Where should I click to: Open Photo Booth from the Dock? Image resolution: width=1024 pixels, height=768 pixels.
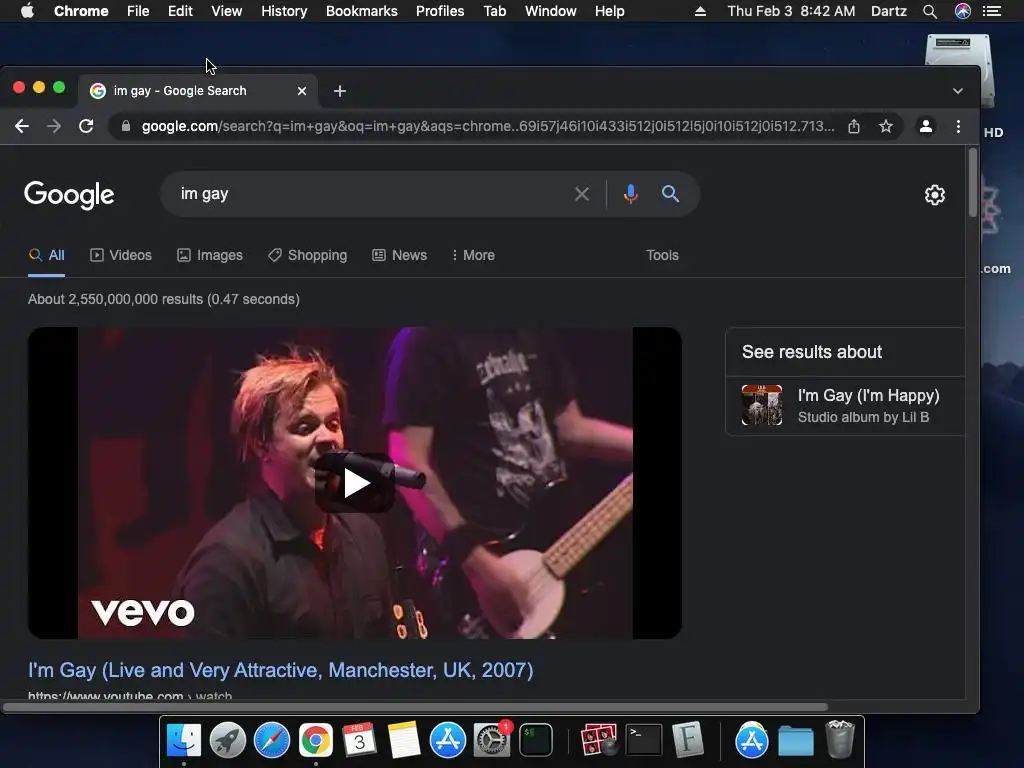pyautogui.click(x=599, y=741)
